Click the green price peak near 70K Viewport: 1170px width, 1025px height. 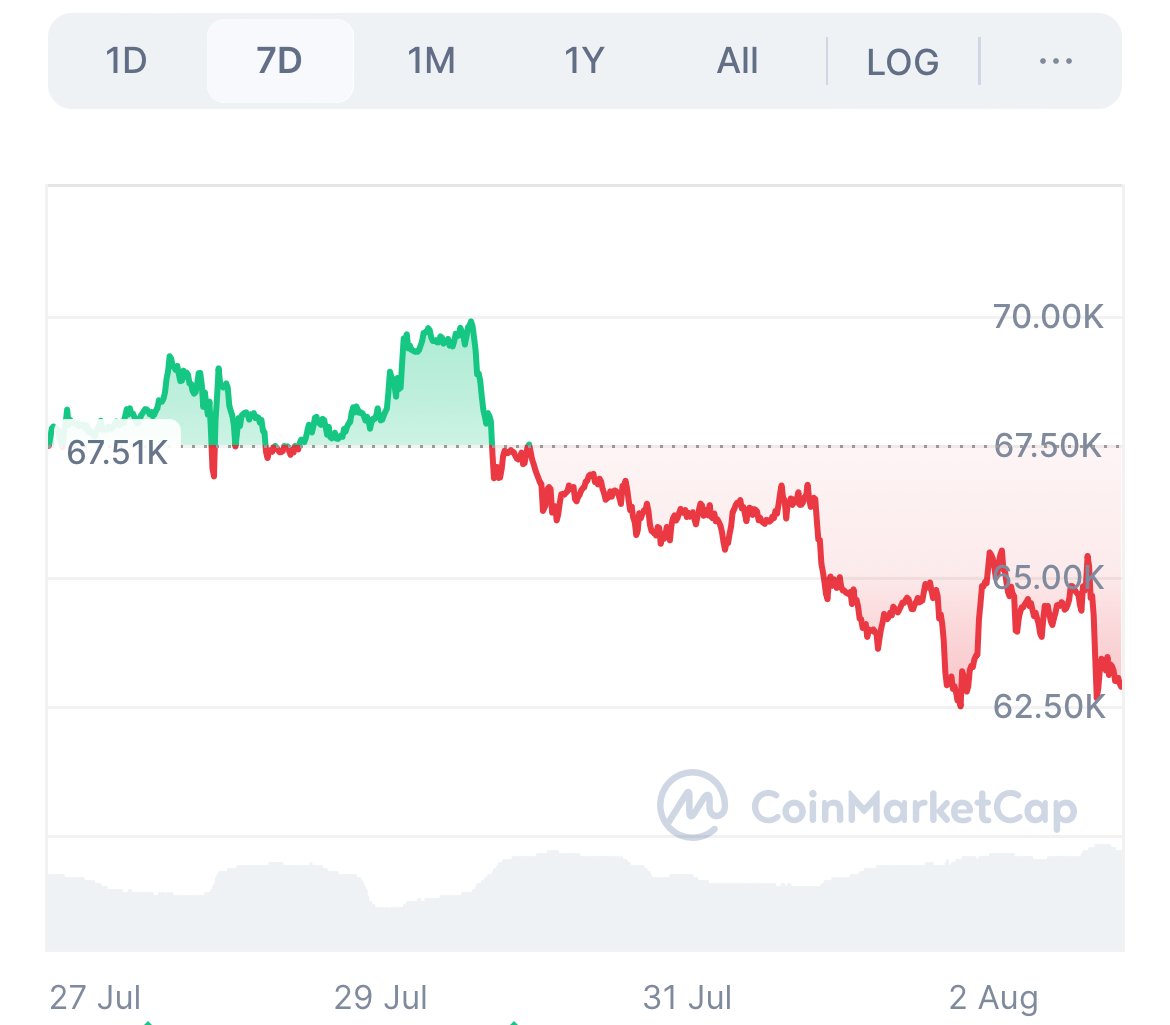(470, 324)
